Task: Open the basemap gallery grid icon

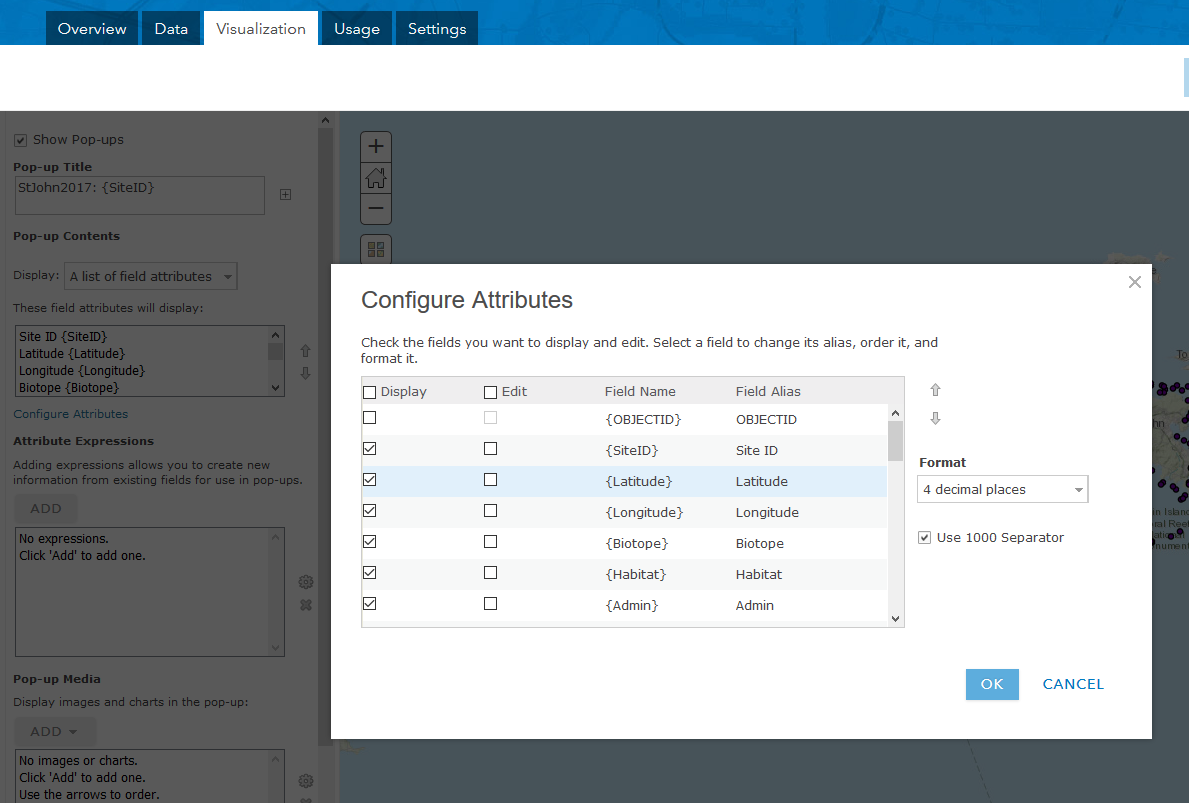Action: click(x=376, y=249)
